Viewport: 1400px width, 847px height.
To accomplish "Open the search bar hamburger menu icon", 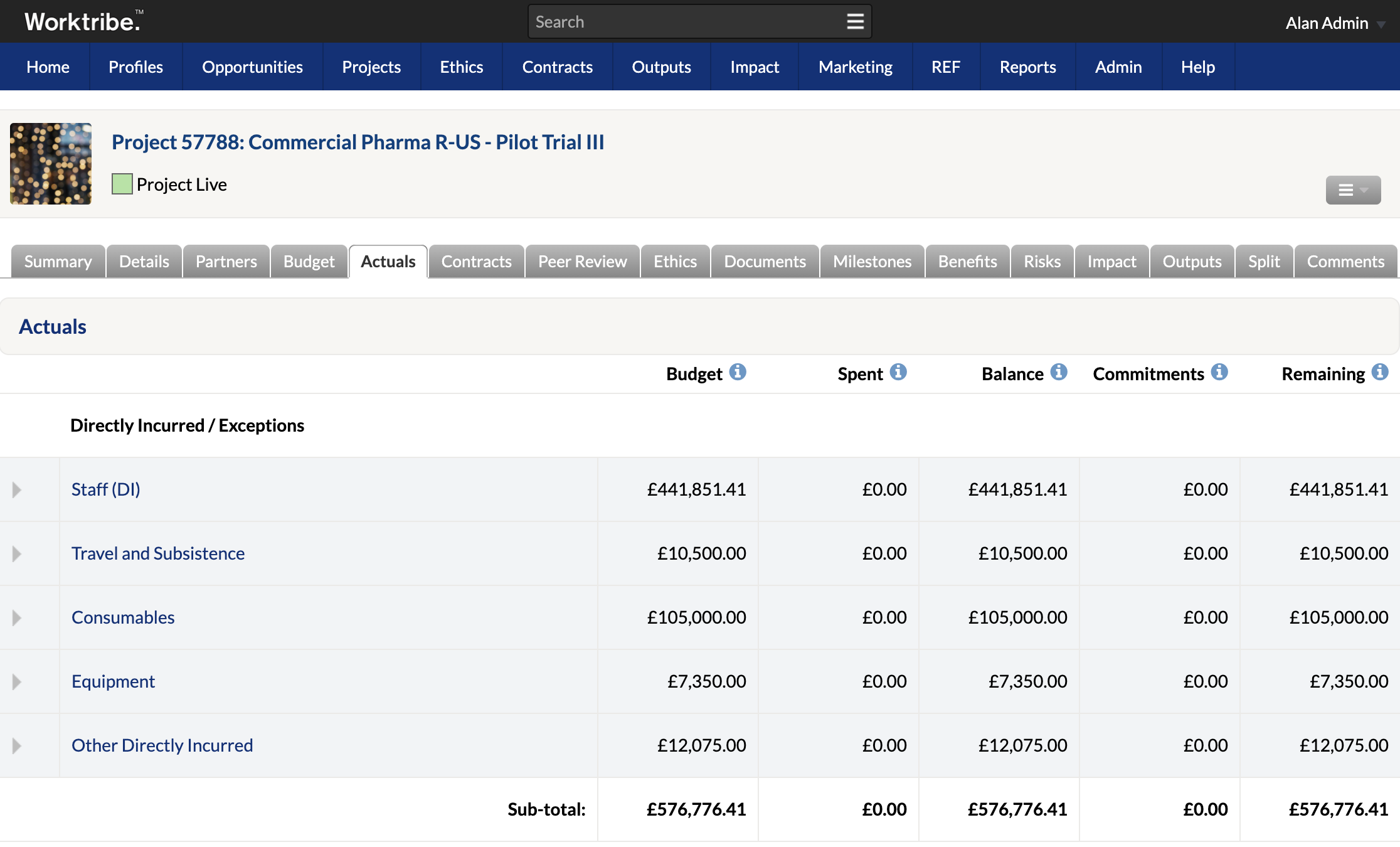I will (x=855, y=21).
